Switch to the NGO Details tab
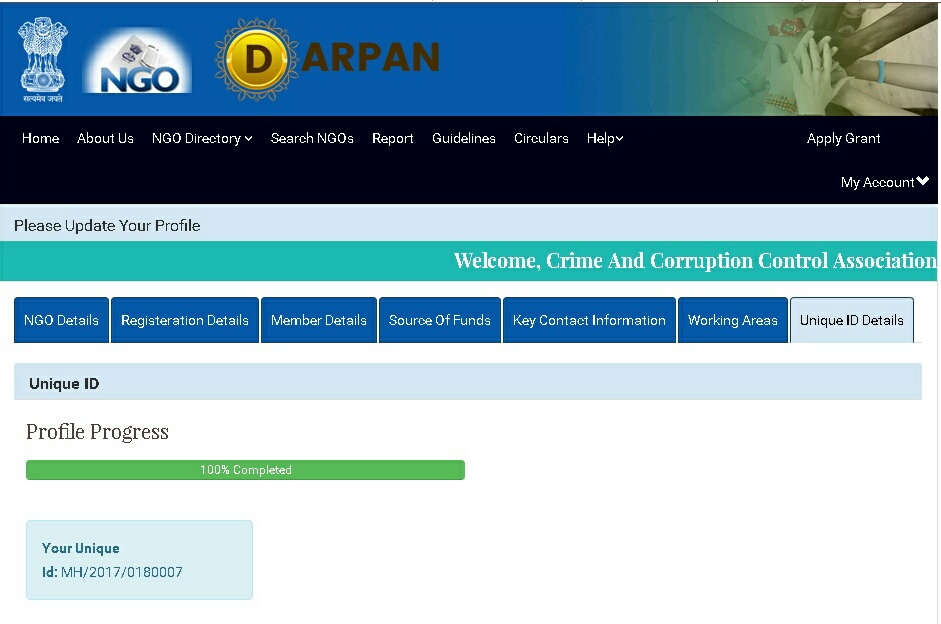This screenshot has height=624, width=941. (x=61, y=320)
